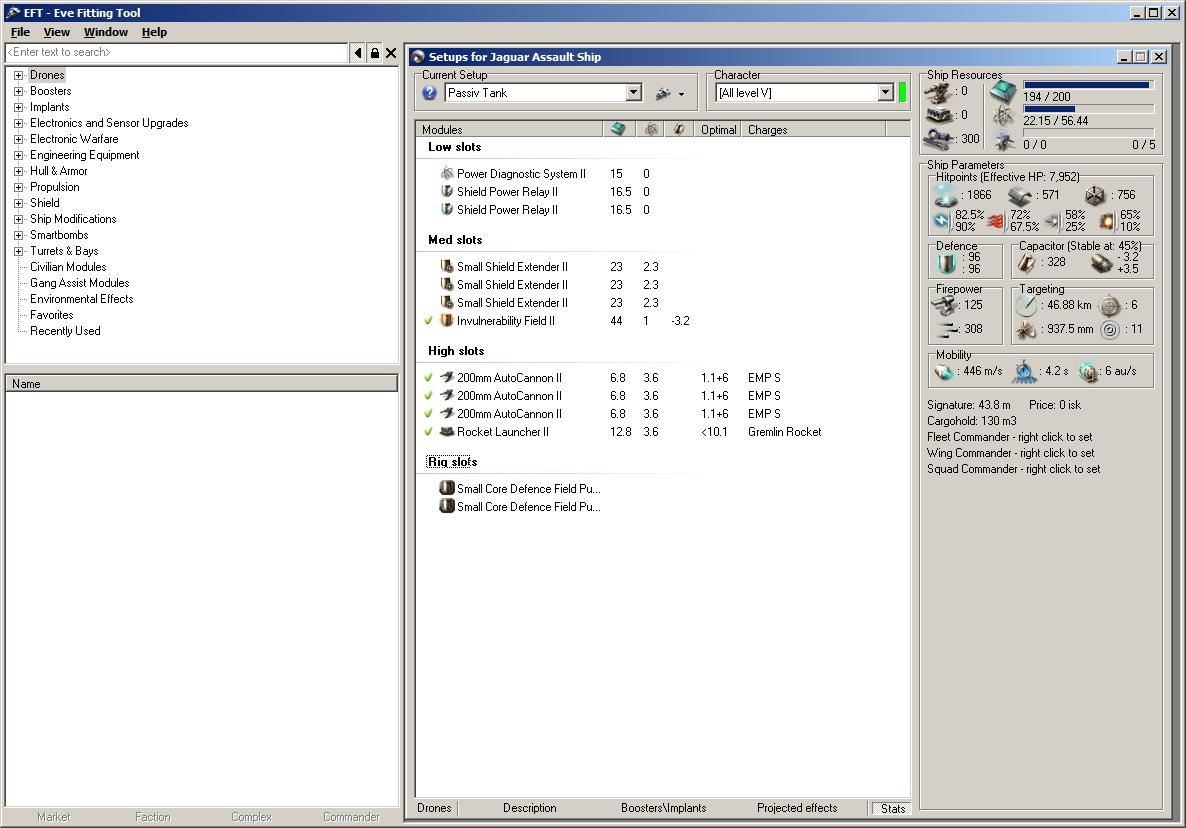
Task: Deactivate the Invulnerability Field II module checkmark
Action: 428,321
